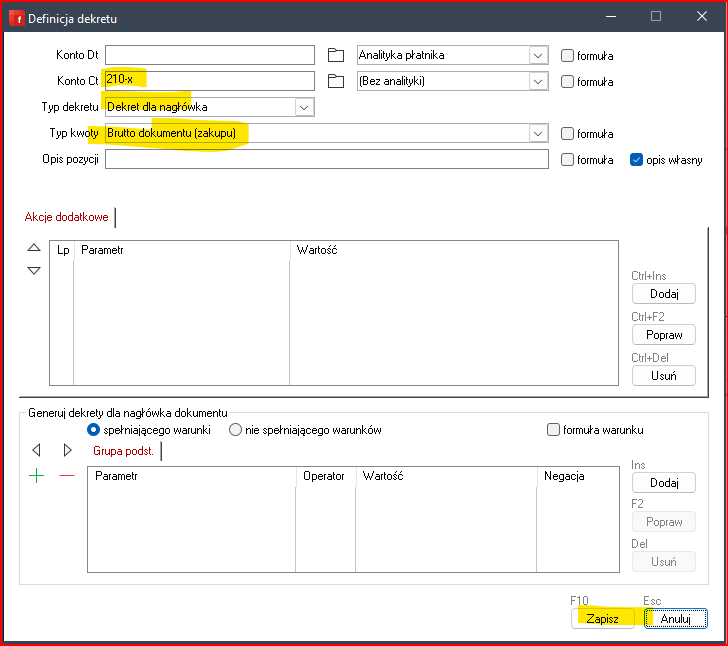The height and width of the screenshot is (646, 728).
Task: Open folder browser for Konto Ct
Action: click(x=336, y=81)
